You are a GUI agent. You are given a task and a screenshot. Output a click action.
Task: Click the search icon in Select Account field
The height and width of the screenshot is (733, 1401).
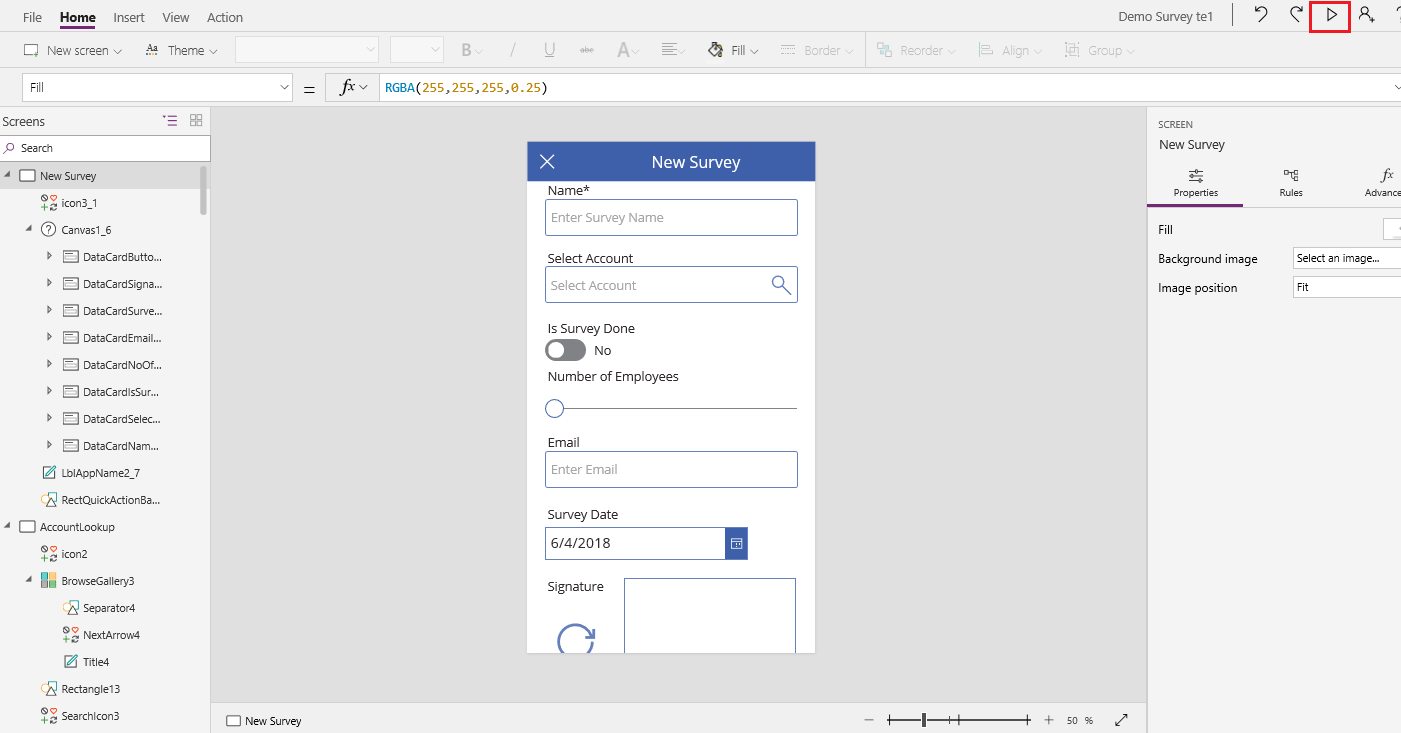(780, 284)
